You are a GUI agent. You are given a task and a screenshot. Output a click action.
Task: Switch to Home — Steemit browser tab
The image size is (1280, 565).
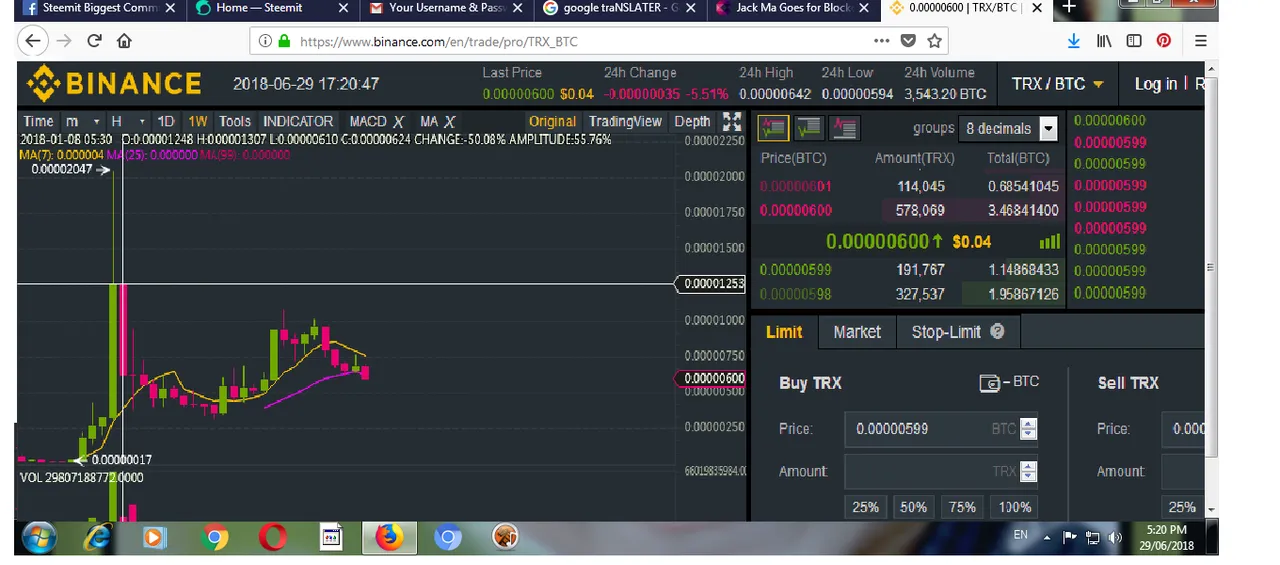[x=273, y=8]
